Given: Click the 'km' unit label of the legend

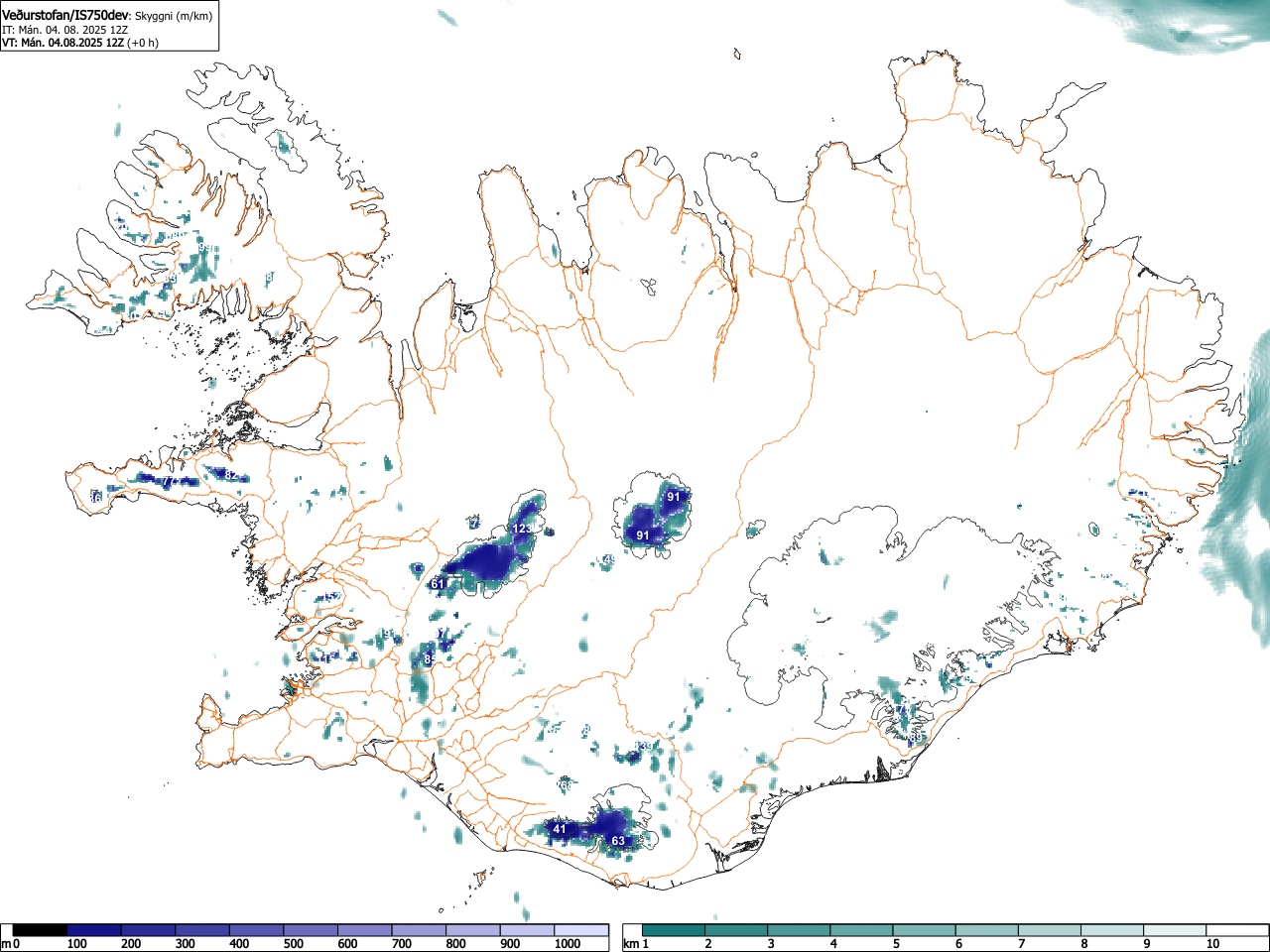Looking at the screenshot, I should [631, 944].
